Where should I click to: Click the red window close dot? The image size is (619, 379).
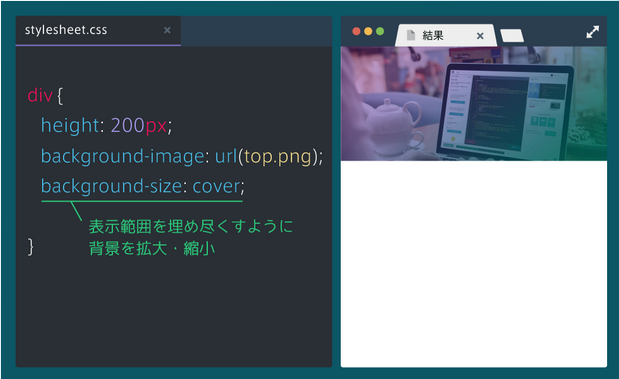tap(356, 31)
